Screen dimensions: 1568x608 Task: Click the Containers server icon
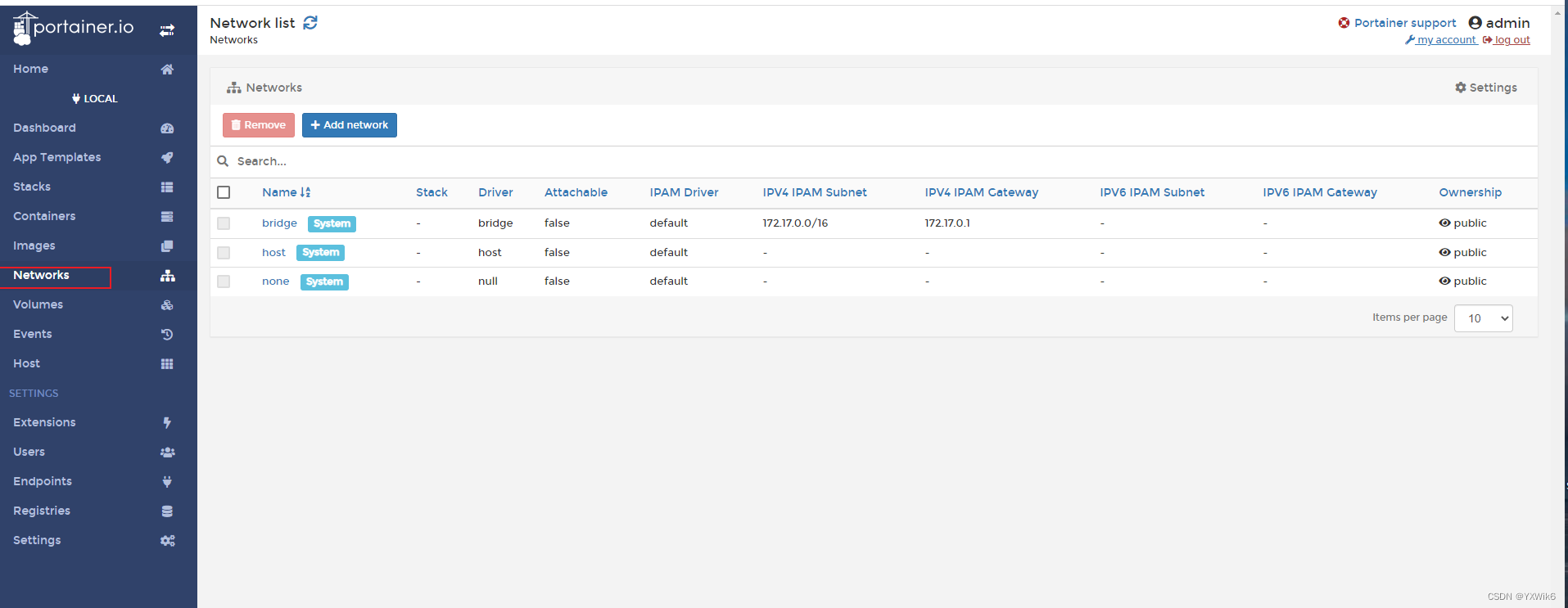(167, 217)
